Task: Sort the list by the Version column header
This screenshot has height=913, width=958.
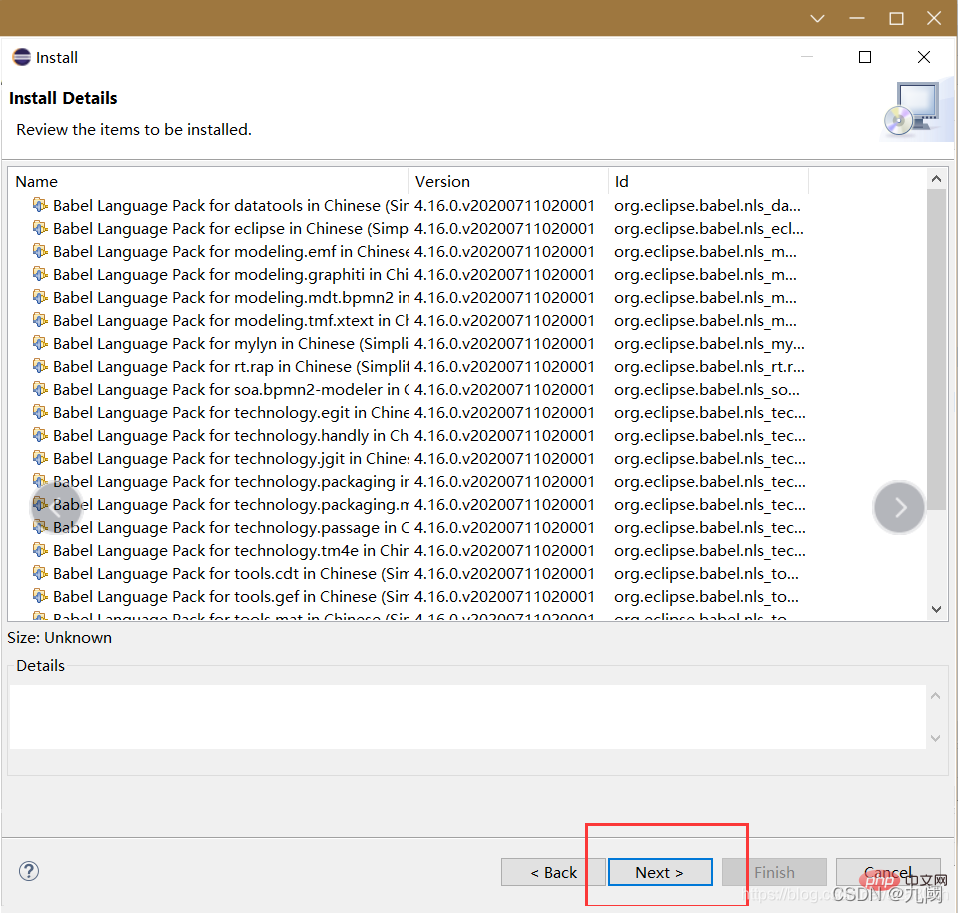Action: tap(508, 182)
